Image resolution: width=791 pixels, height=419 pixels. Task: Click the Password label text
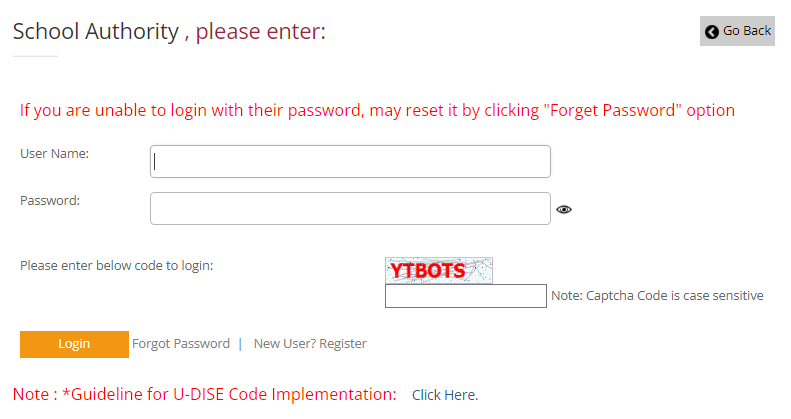(x=50, y=201)
